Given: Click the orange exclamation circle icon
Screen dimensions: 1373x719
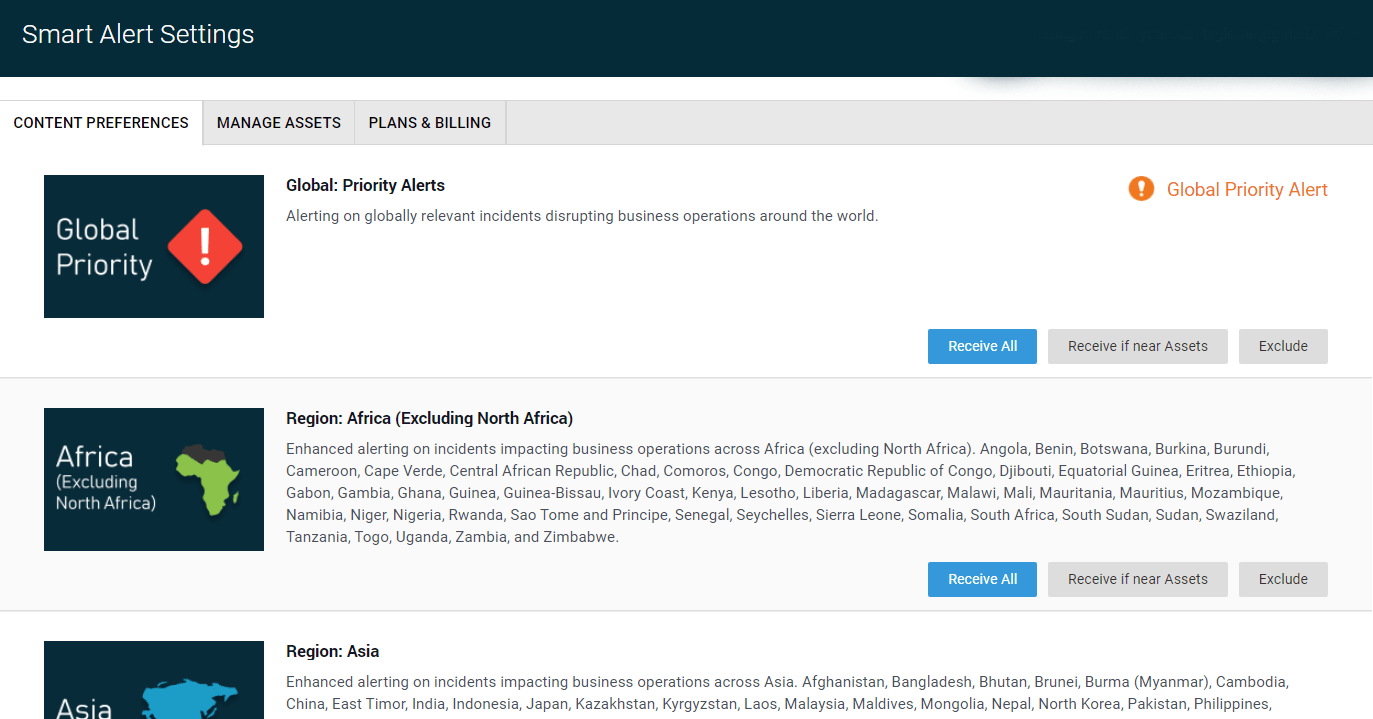Looking at the screenshot, I should tap(1141, 189).
